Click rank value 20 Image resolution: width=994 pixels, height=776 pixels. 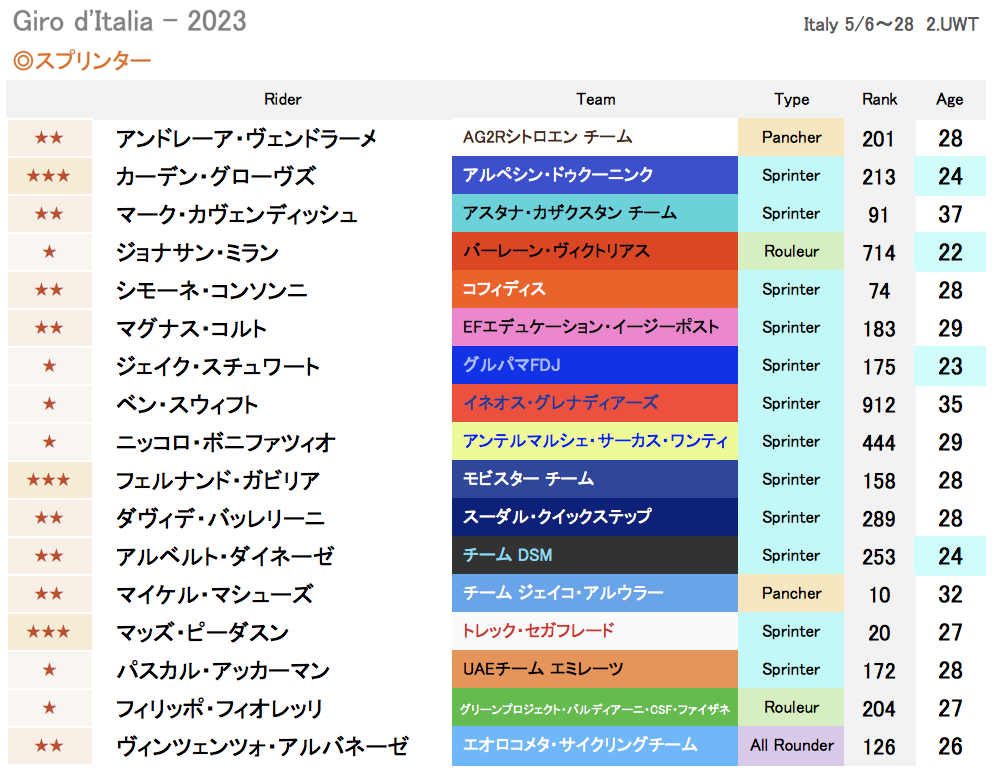pos(879,633)
